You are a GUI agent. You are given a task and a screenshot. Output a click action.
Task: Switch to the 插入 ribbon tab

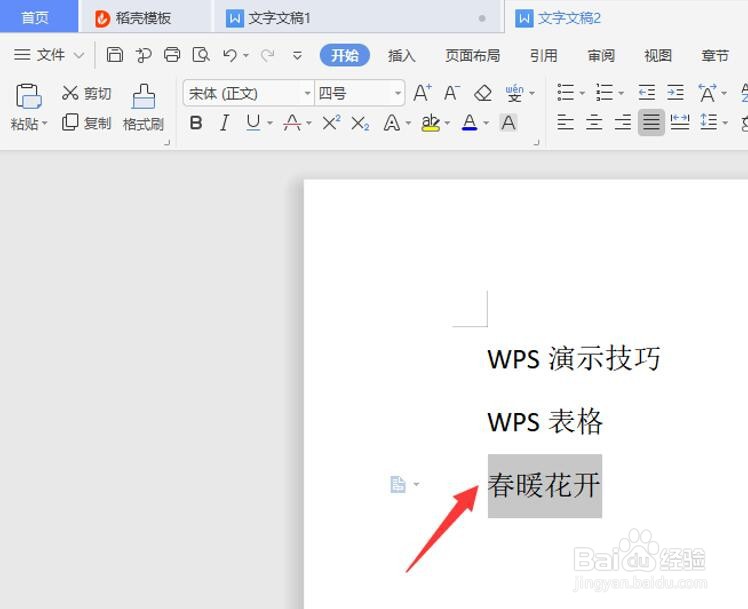(x=402, y=56)
